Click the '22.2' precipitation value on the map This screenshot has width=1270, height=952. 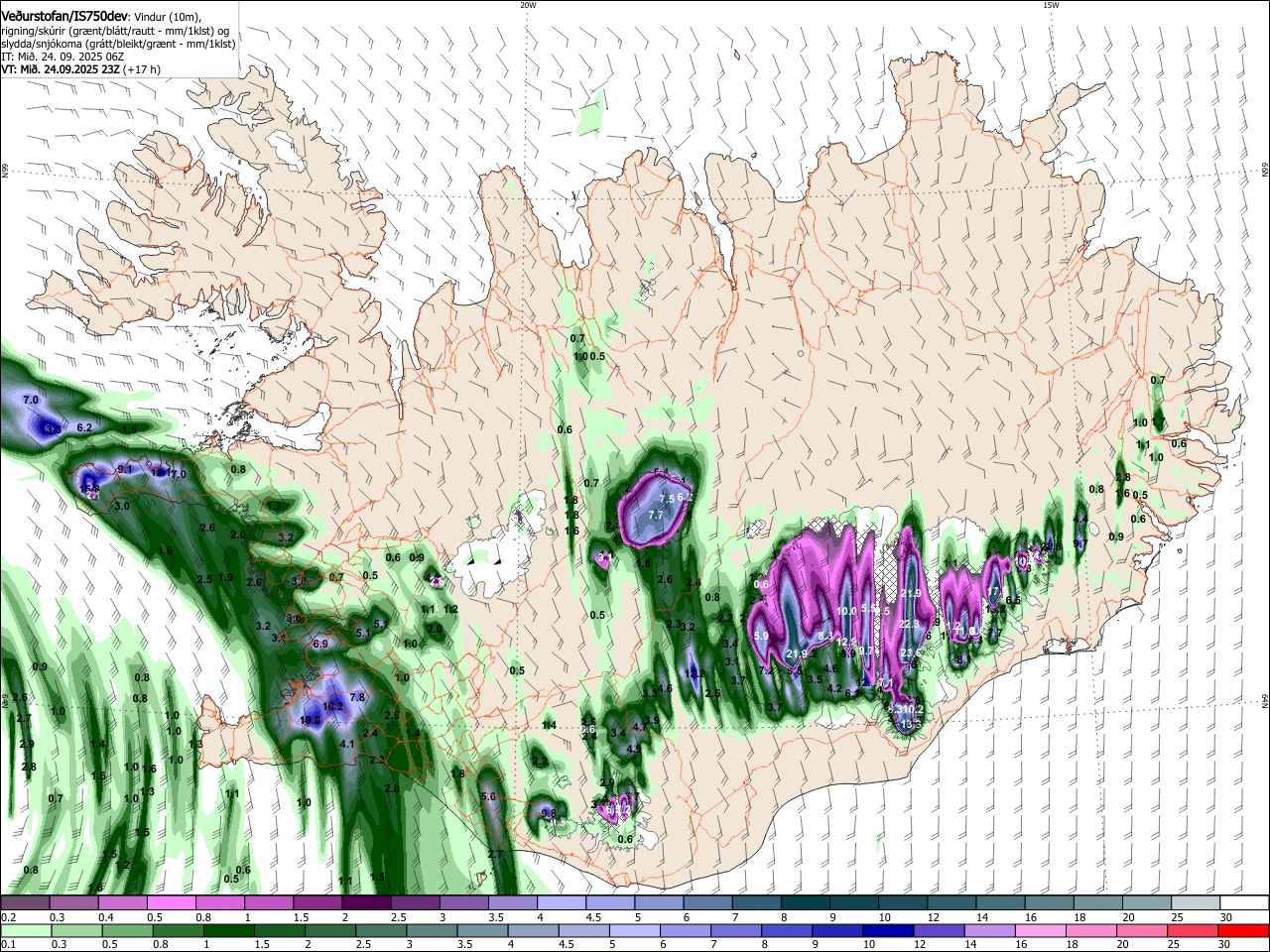(x=909, y=624)
